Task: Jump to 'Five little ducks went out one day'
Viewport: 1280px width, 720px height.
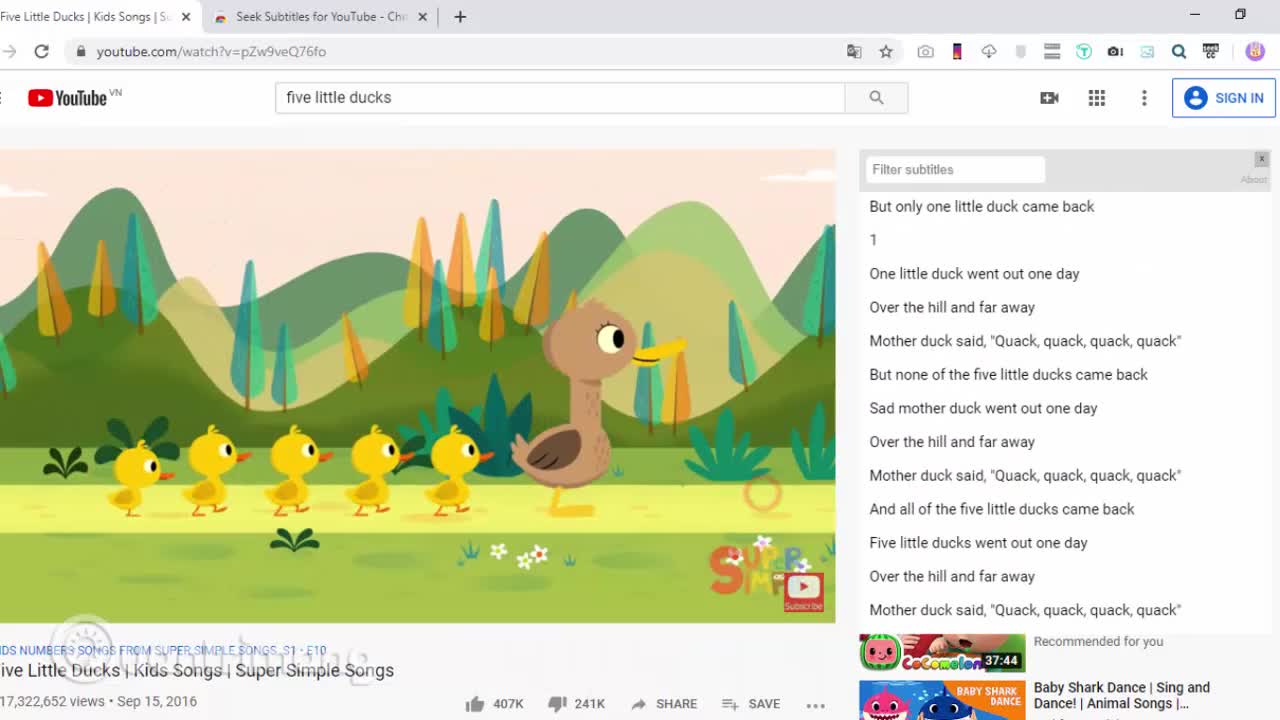Action: pyautogui.click(x=978, y=542)
